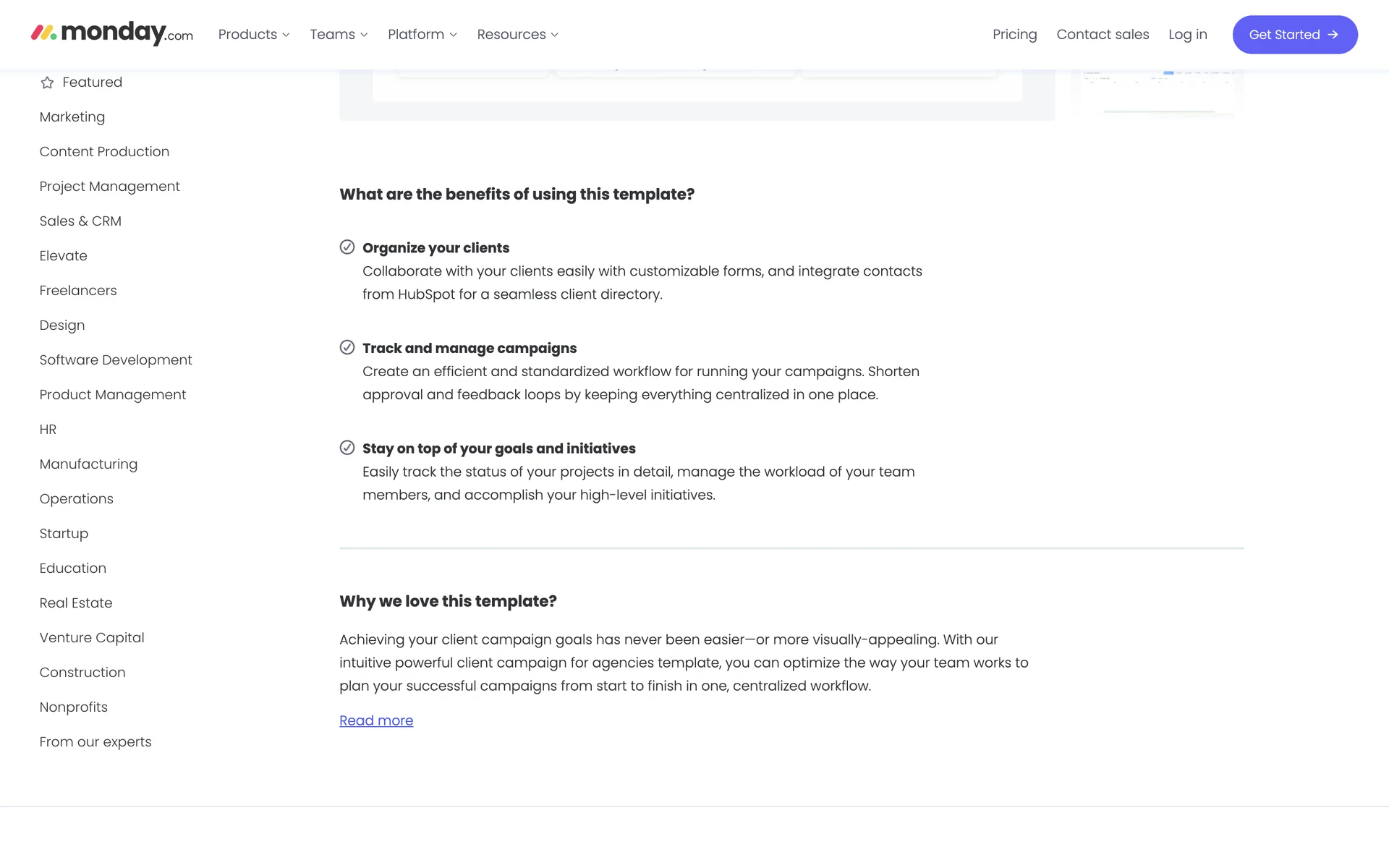Viewport: 1389px width, 868px height.
Task: Open the Teams dropdown menu
Action: pyautogui.click(x=339, y=35)
